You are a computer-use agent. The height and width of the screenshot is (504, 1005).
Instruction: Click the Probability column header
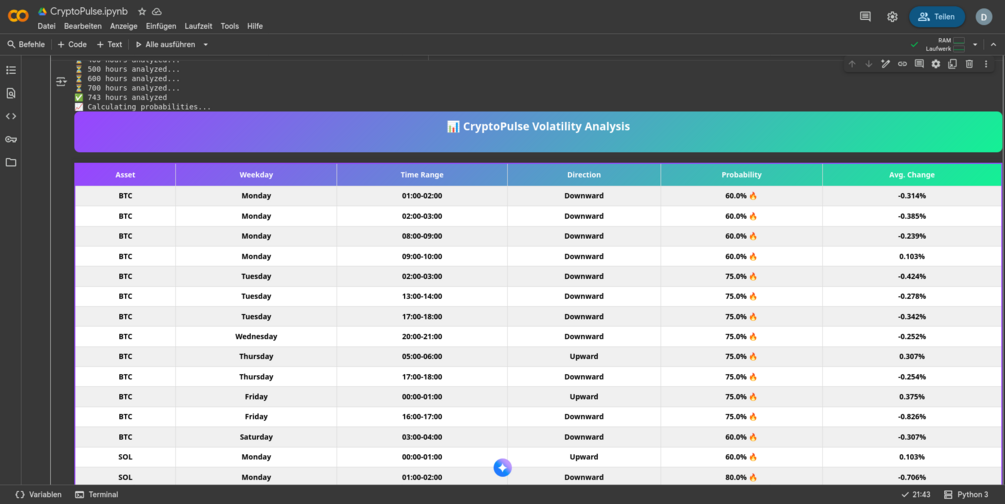(742, 174)
